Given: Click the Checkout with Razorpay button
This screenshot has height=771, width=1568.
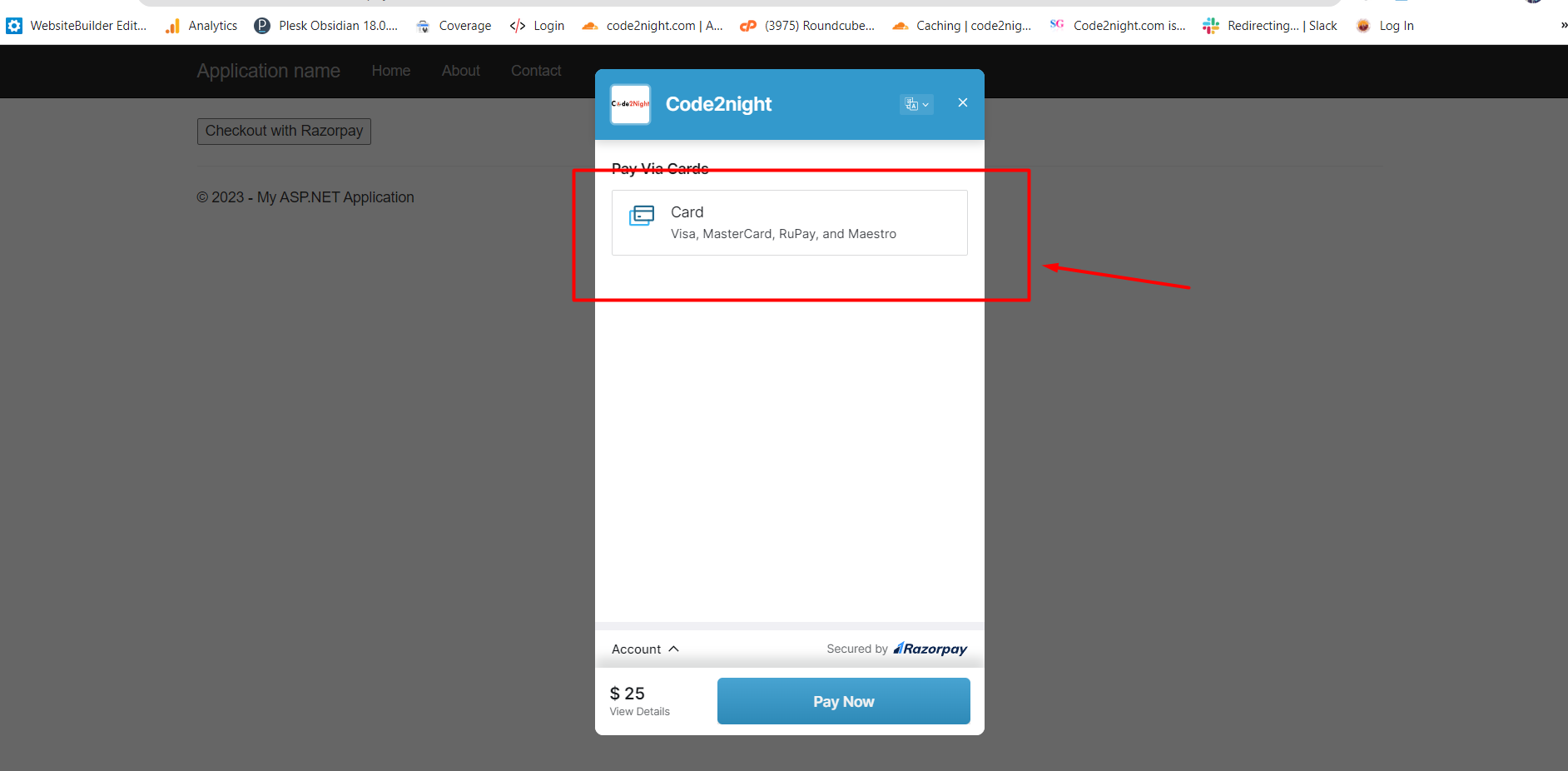Looking at the screenshot, I should pos(284,131).
